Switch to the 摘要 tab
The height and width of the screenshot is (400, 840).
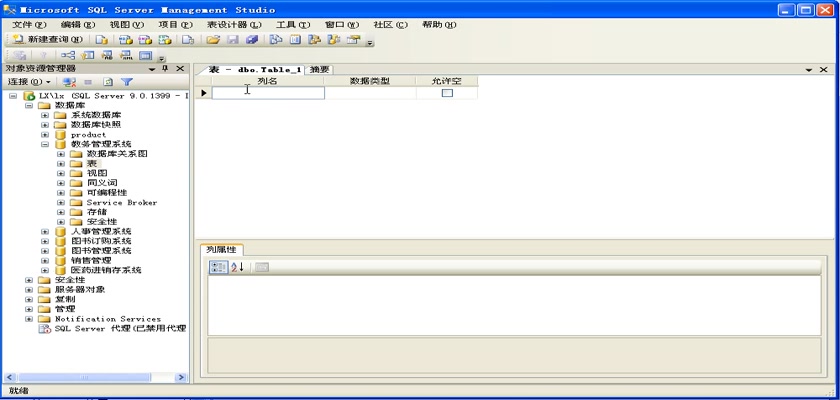(319, 70)
